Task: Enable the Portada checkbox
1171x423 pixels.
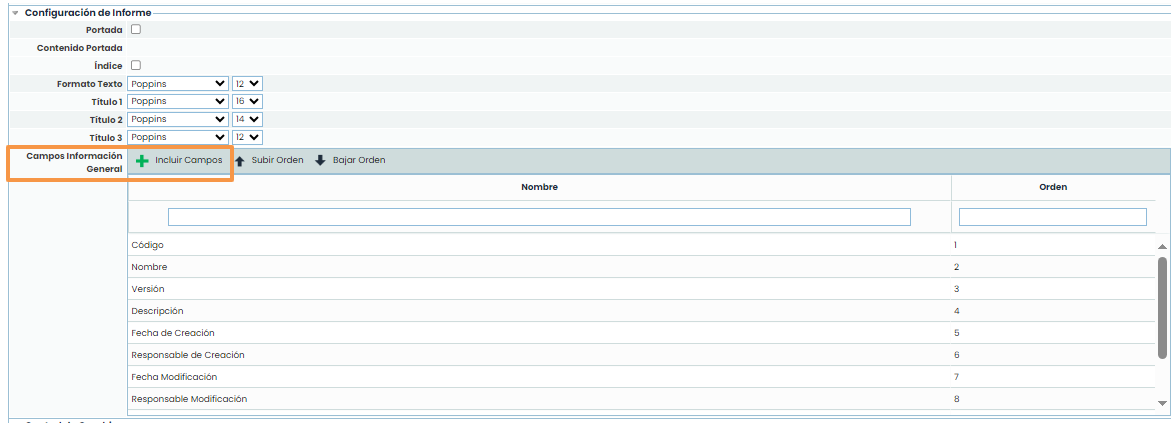Action: point(136,30)
